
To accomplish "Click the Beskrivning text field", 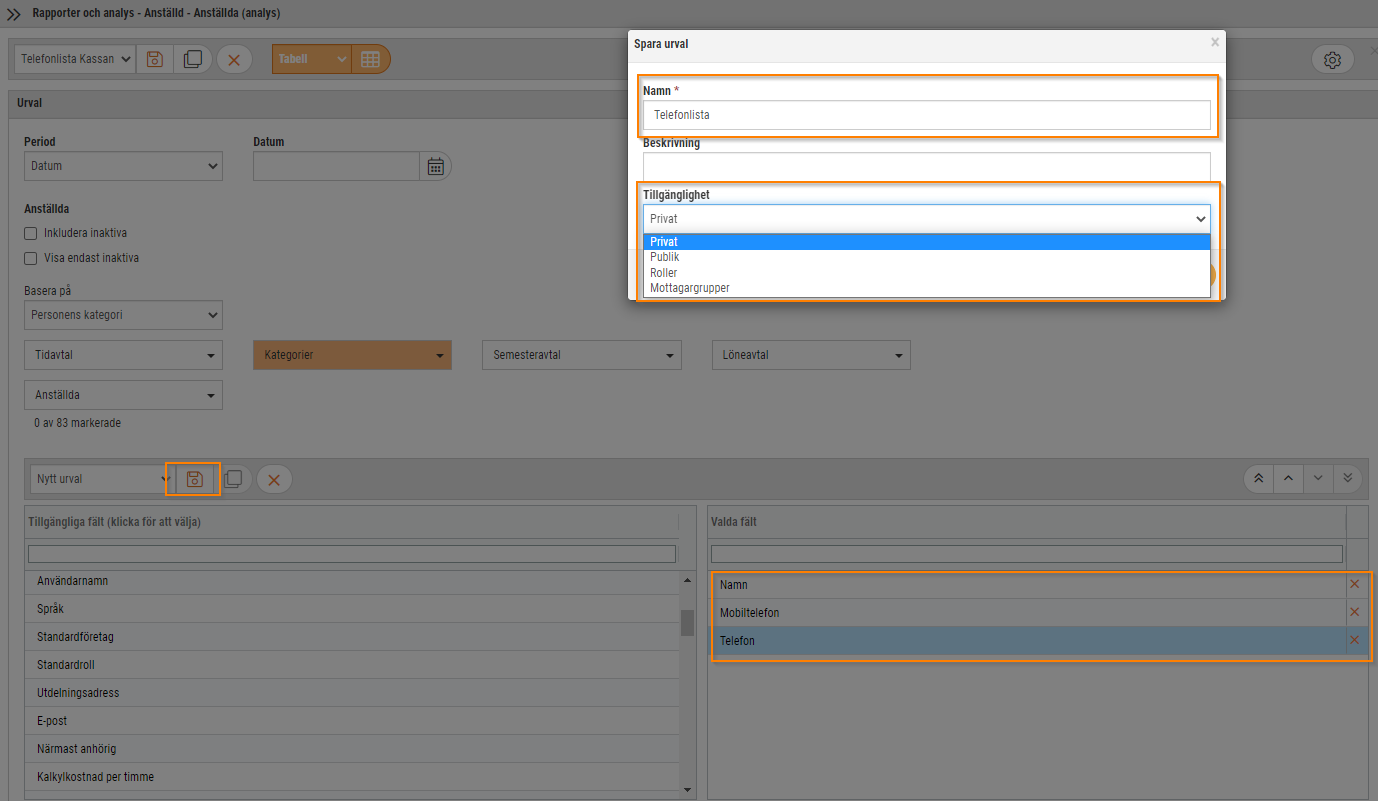I will [926, 166].
